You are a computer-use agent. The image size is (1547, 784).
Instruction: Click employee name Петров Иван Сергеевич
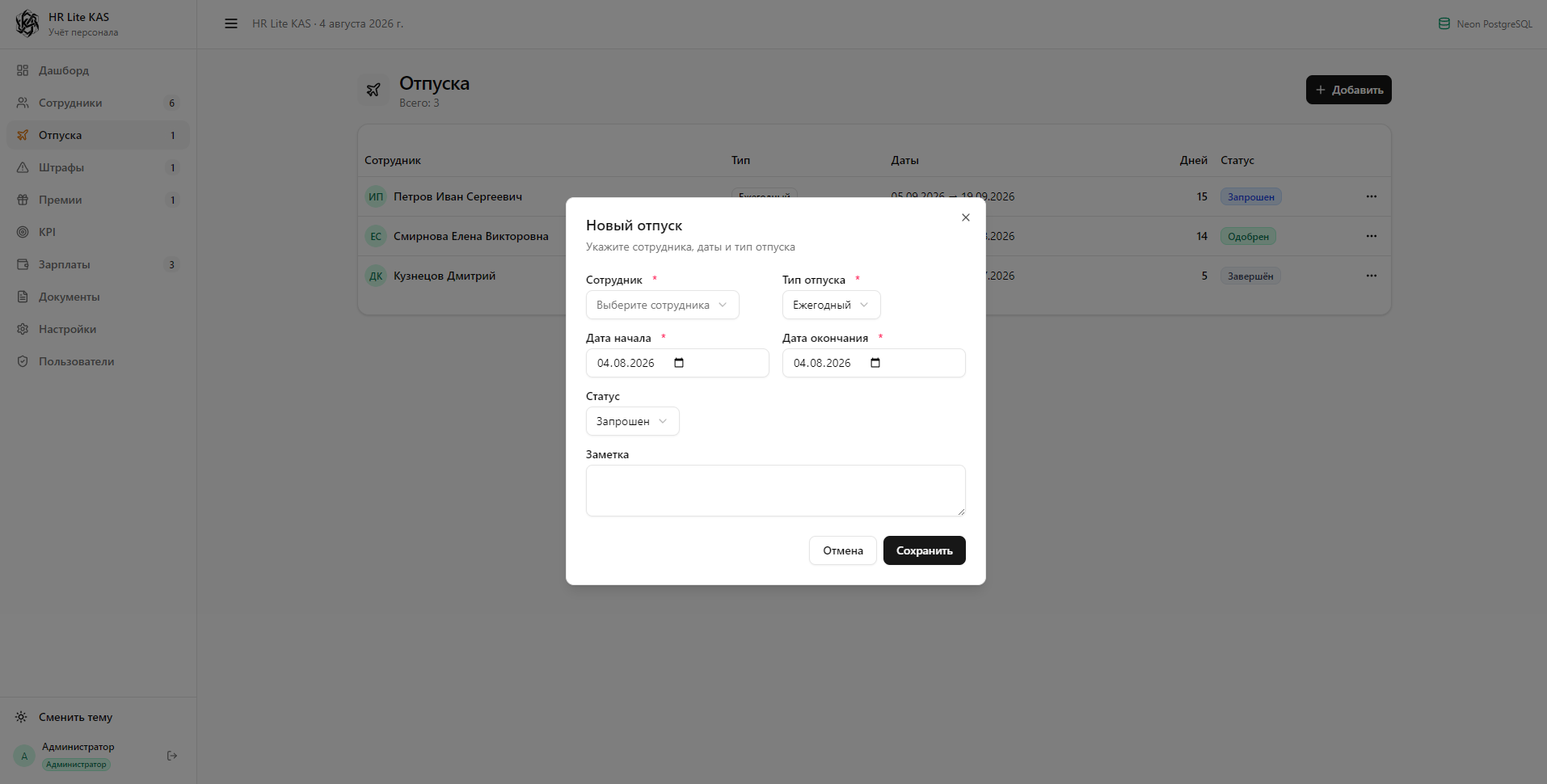coord(457,196)
